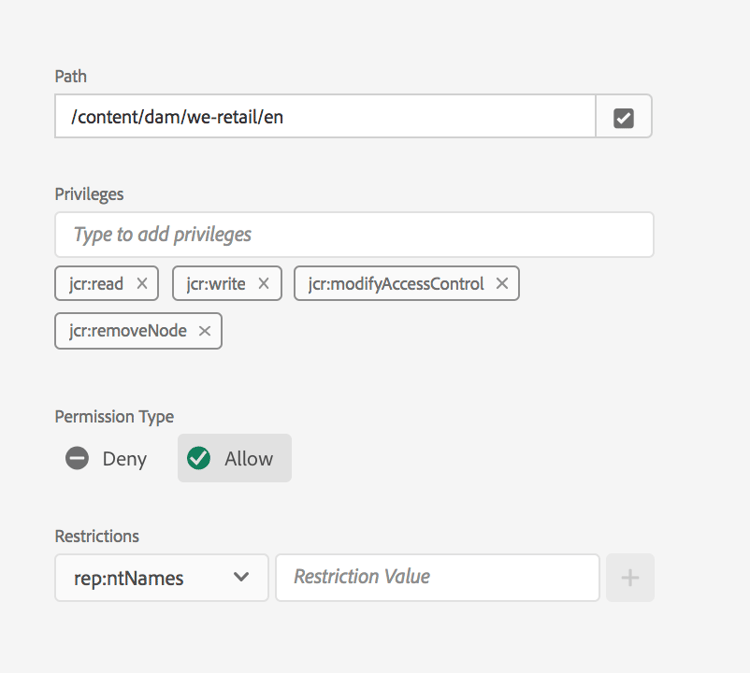Click the Permission Type heading label
Viewport: 750px width, 673px height.
pos(114,417)
